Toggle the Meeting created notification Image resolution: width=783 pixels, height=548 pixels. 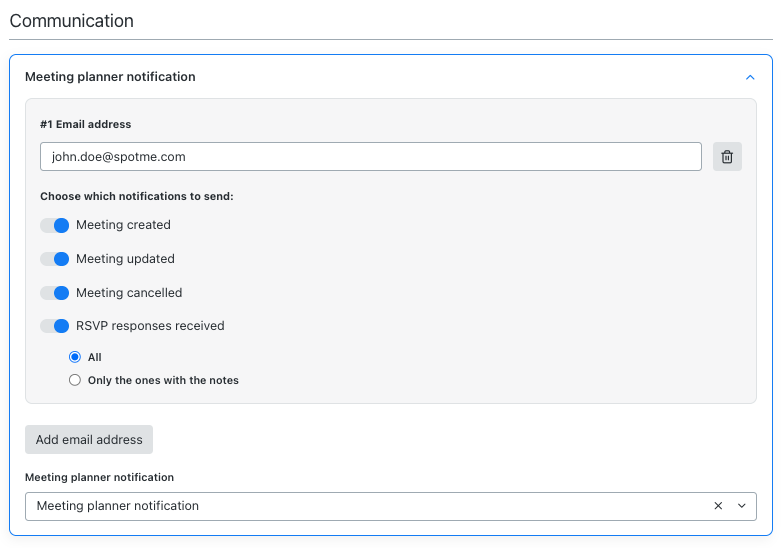[54, 225]
